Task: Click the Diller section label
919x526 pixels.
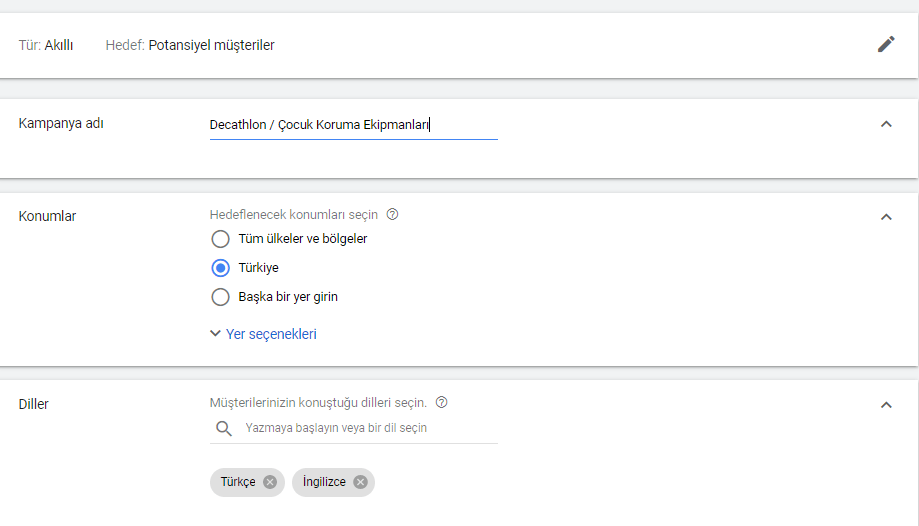Action: point(34,404)
